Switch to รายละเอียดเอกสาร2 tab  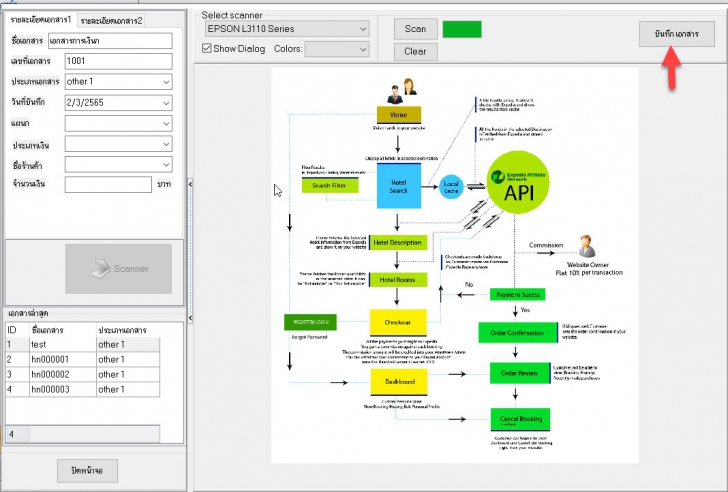[x=111, y=21]
